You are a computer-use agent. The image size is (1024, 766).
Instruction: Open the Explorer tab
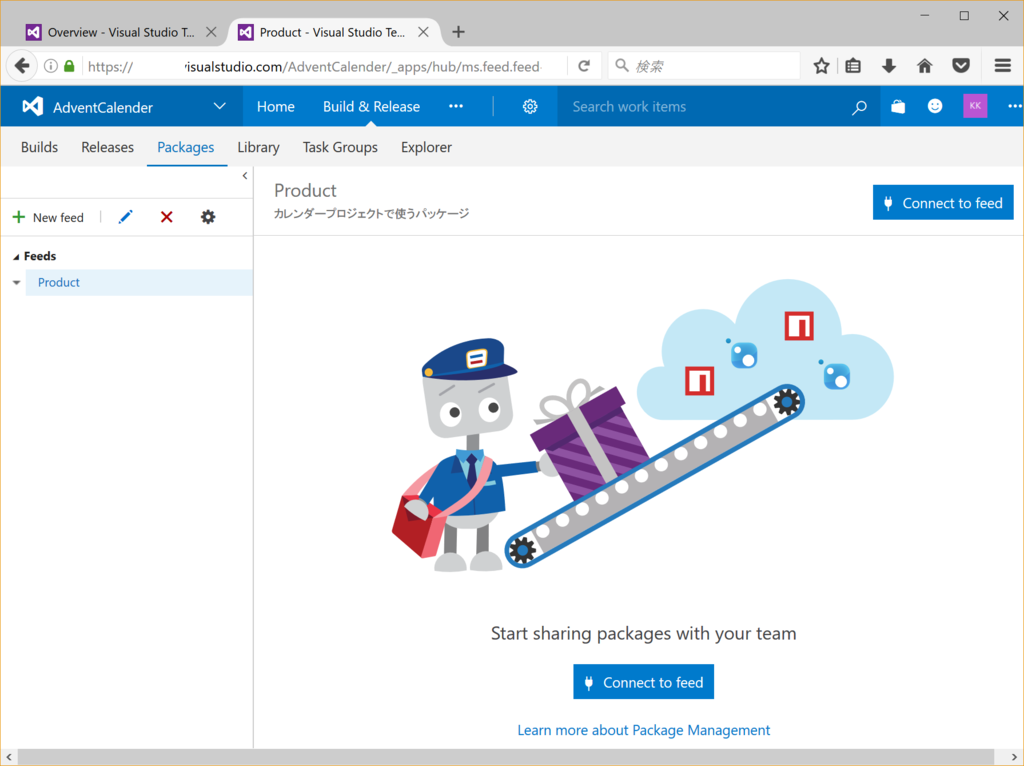pyautogui.click(x=426, y=147)
